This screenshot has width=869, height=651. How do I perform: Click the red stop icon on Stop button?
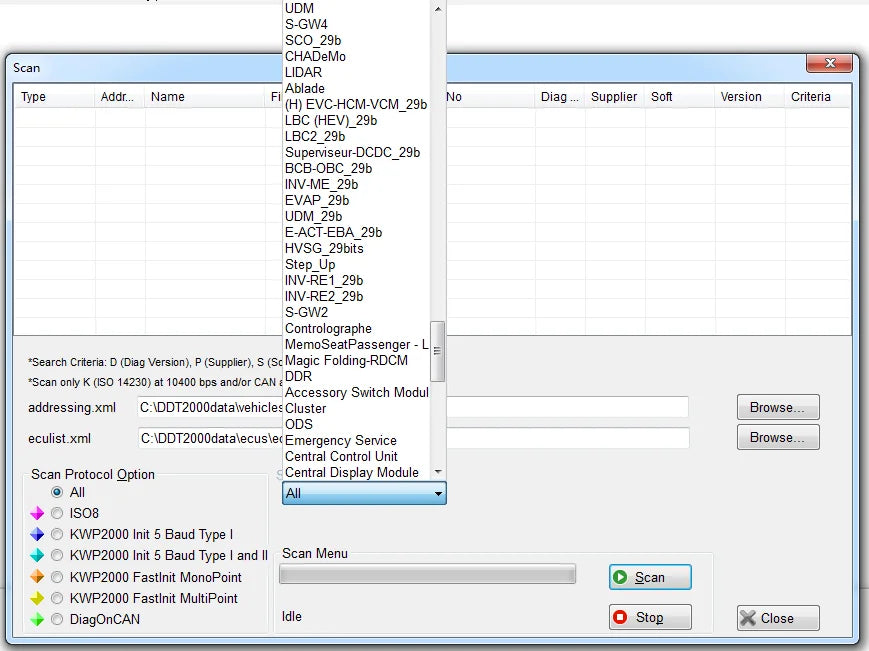click(620, 617)
